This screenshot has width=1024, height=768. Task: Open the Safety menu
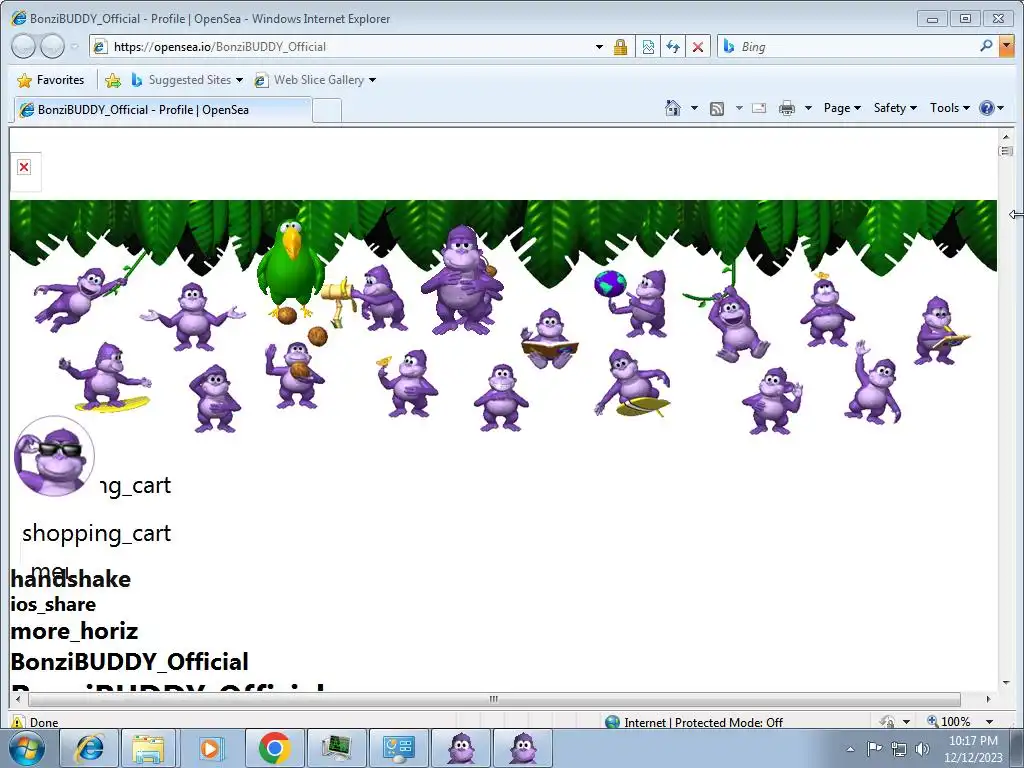[895, 108]
